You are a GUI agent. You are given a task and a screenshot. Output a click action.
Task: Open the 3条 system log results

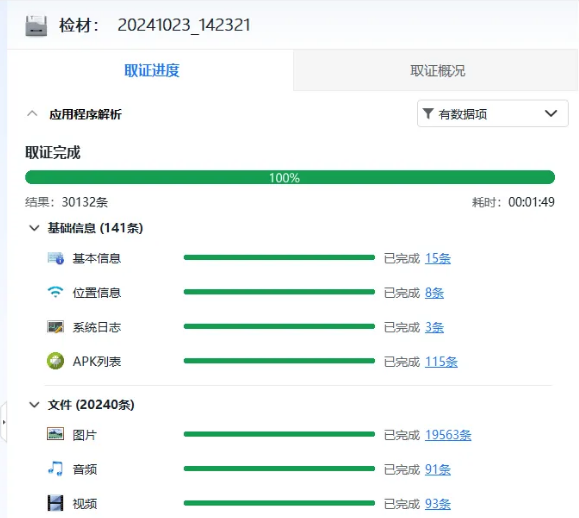pyautogui.click(x=434, y=327)
